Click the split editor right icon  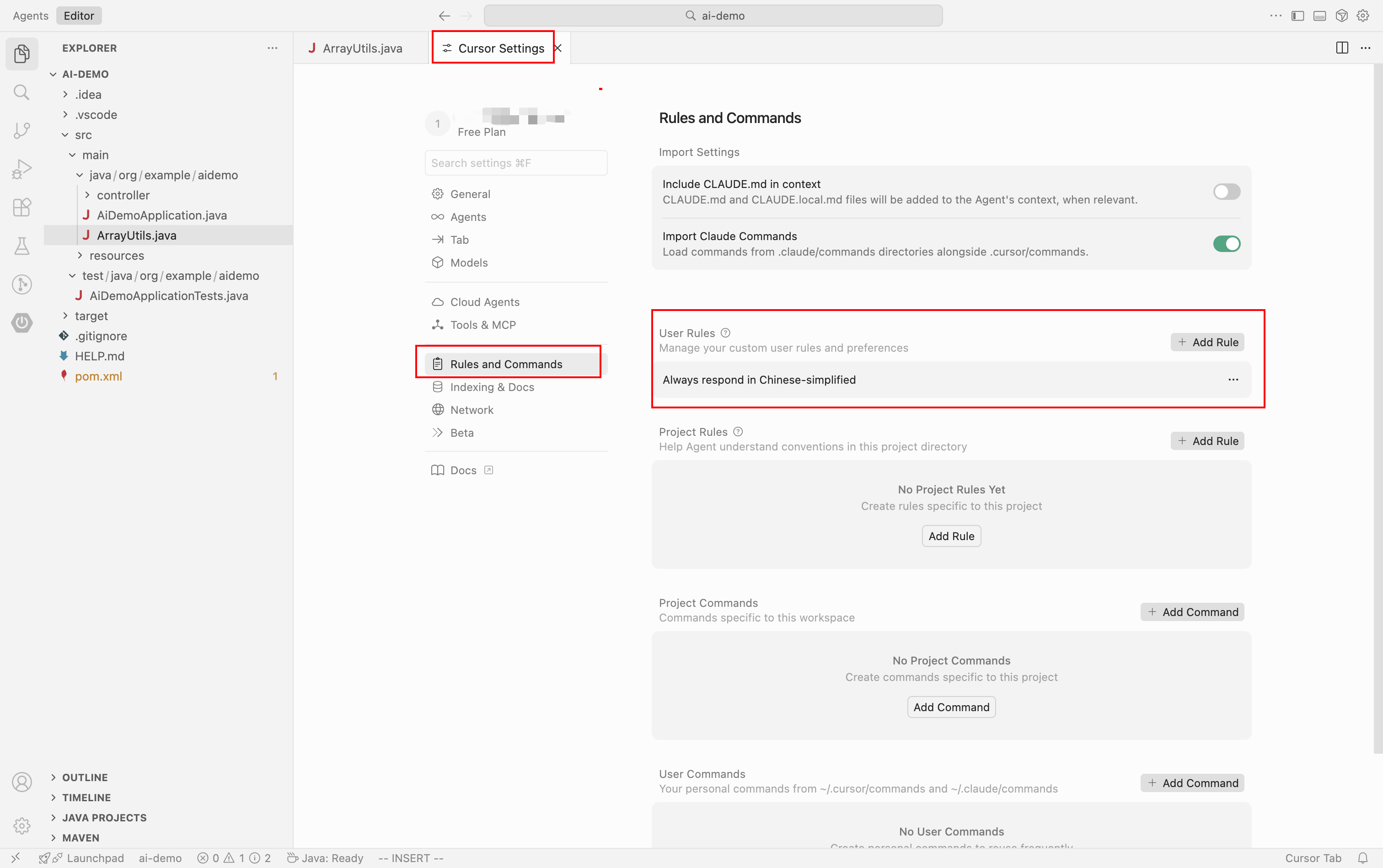pyautogui.click(x=1342, y=48)
